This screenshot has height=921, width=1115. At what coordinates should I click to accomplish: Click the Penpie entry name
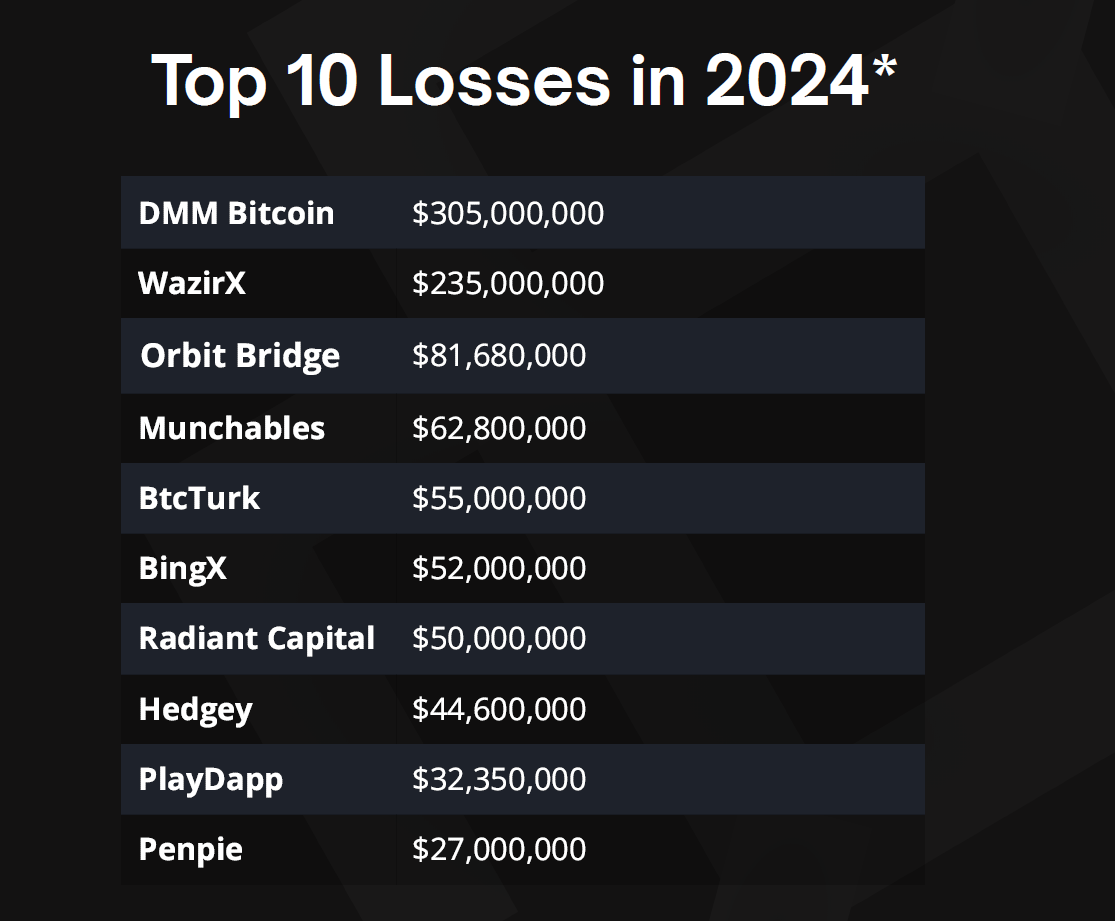tap(190, 849)
